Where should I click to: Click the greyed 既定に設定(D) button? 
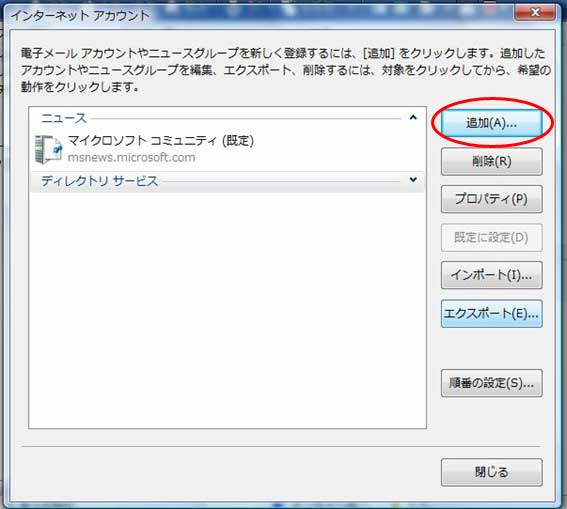(x=491, y=238)
